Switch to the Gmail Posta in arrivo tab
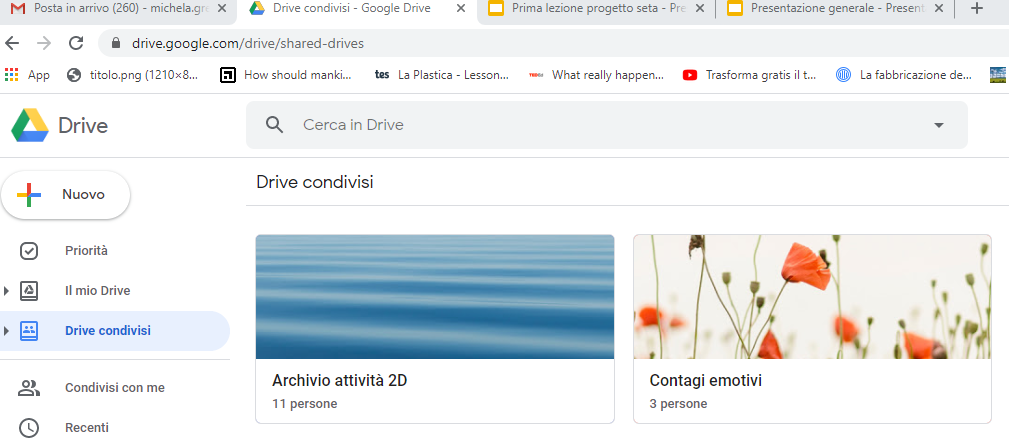The width and height of the screenshot is (1009, 443). click(x=116, y=9)
